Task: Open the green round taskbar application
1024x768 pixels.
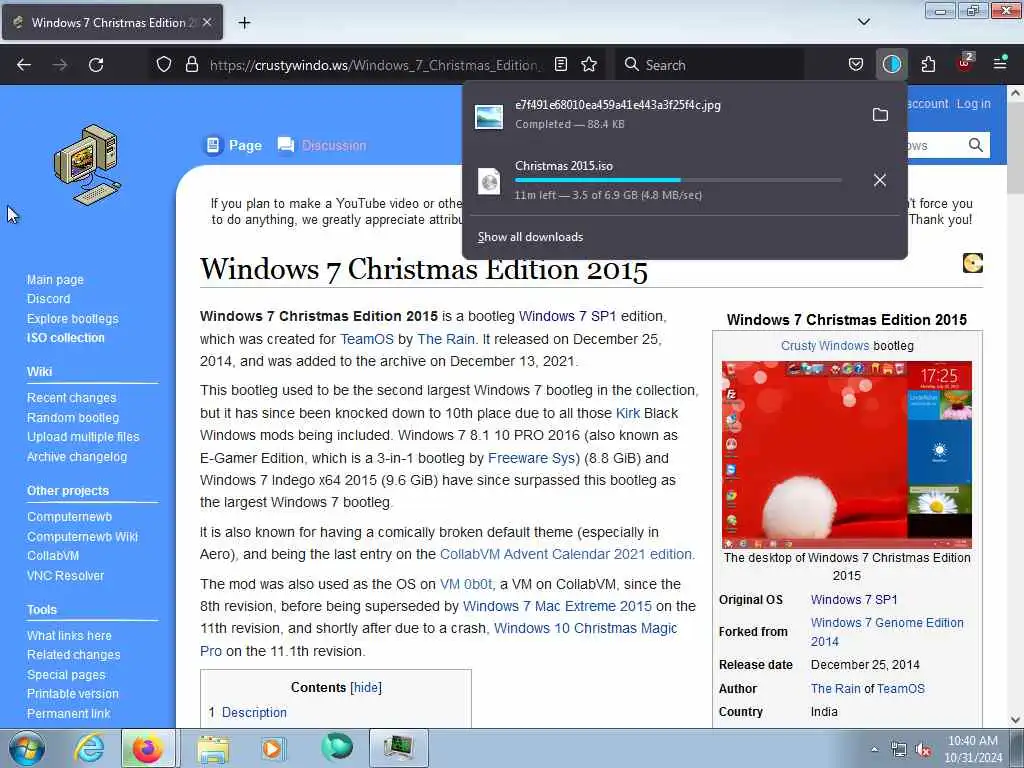Action: click(x=337, y=747)
